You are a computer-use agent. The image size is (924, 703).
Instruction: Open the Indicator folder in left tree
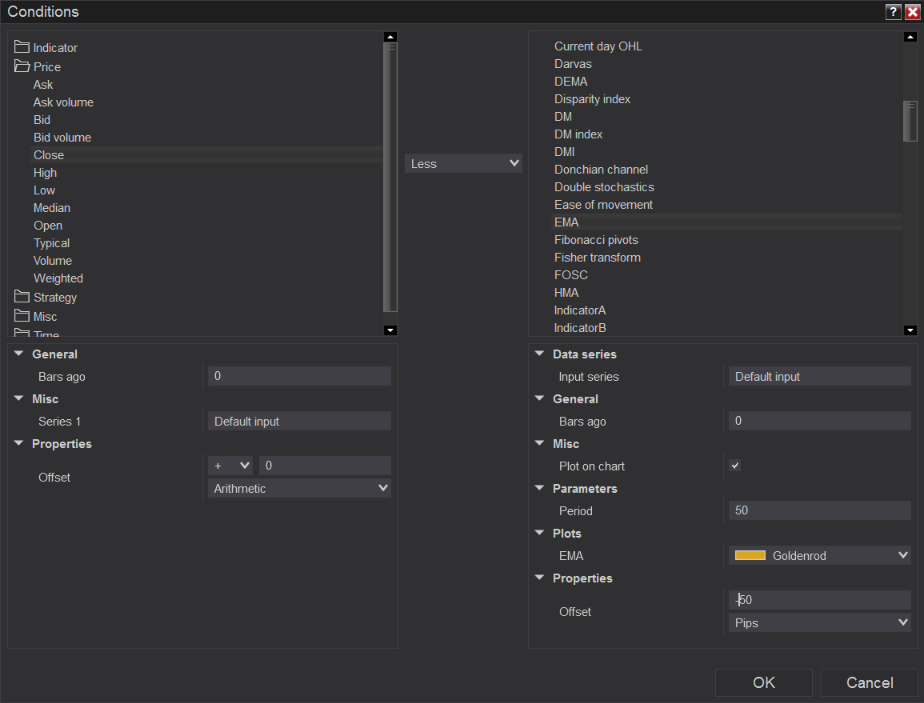(x=46, y=48)
